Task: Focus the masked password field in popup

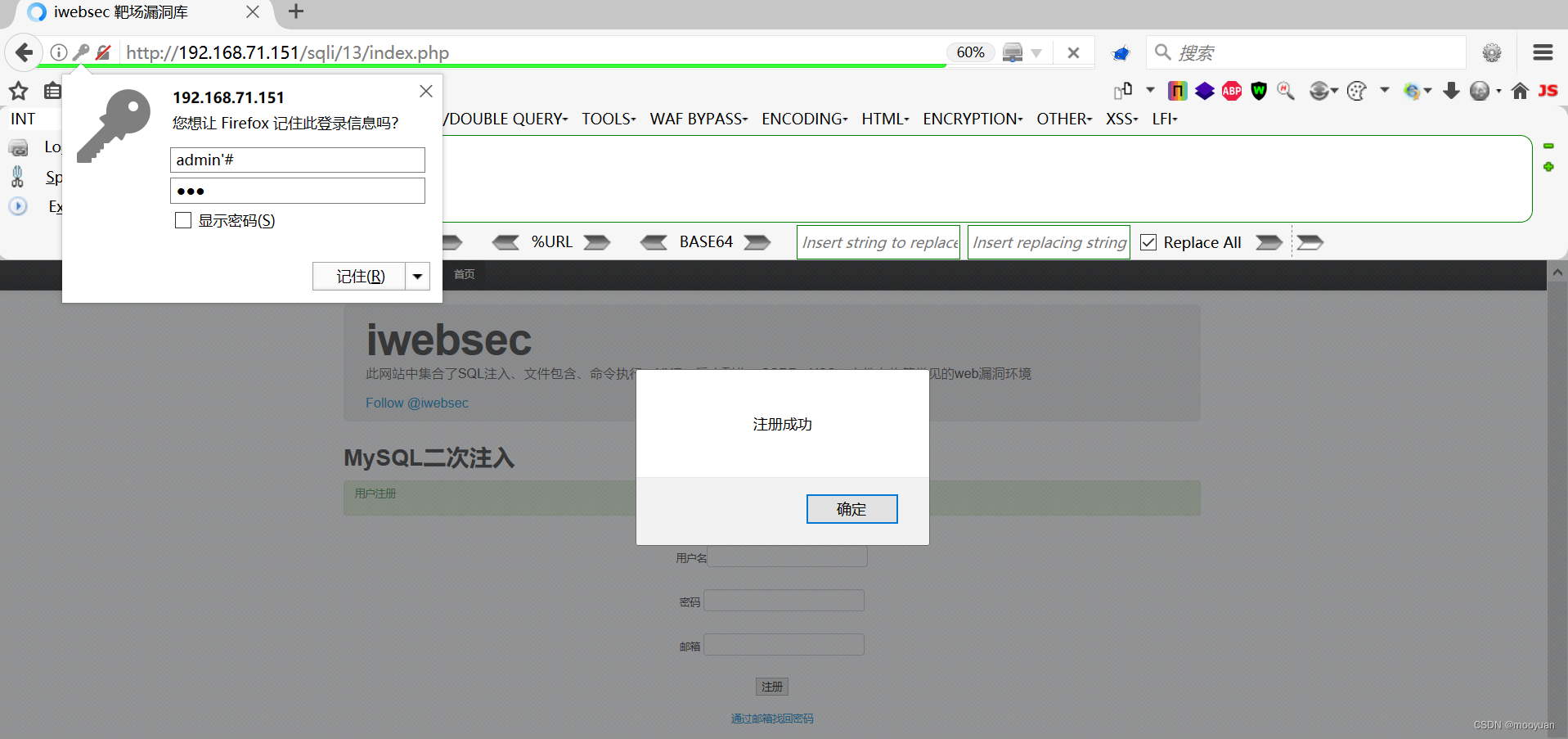Action: point(298,191)
